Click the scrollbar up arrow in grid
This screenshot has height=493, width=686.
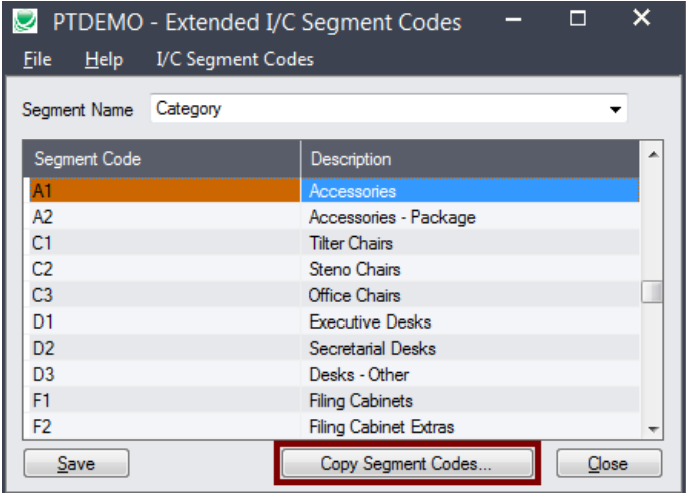[653, 154]
